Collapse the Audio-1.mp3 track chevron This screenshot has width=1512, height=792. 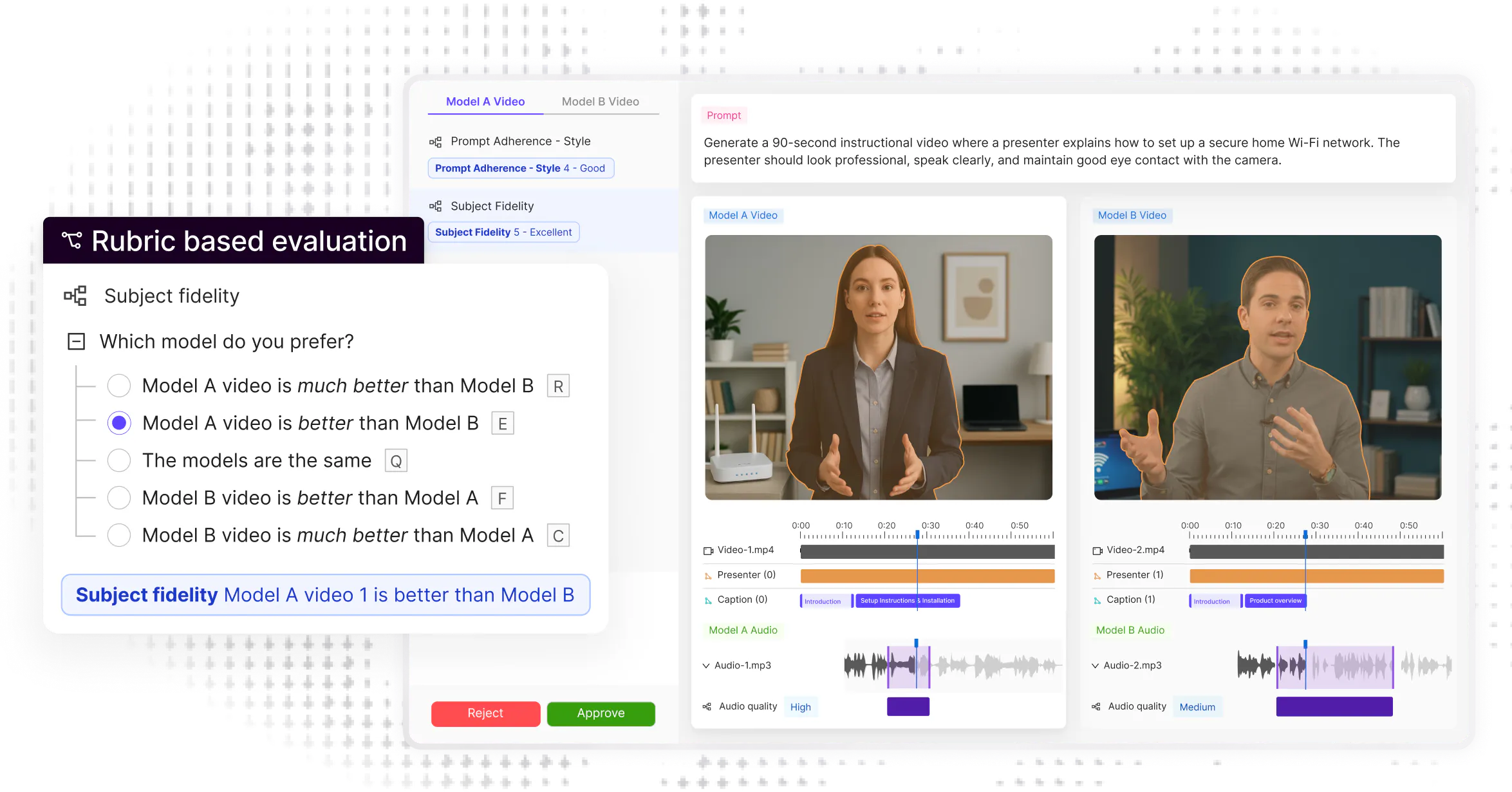(x=706, y=666)
